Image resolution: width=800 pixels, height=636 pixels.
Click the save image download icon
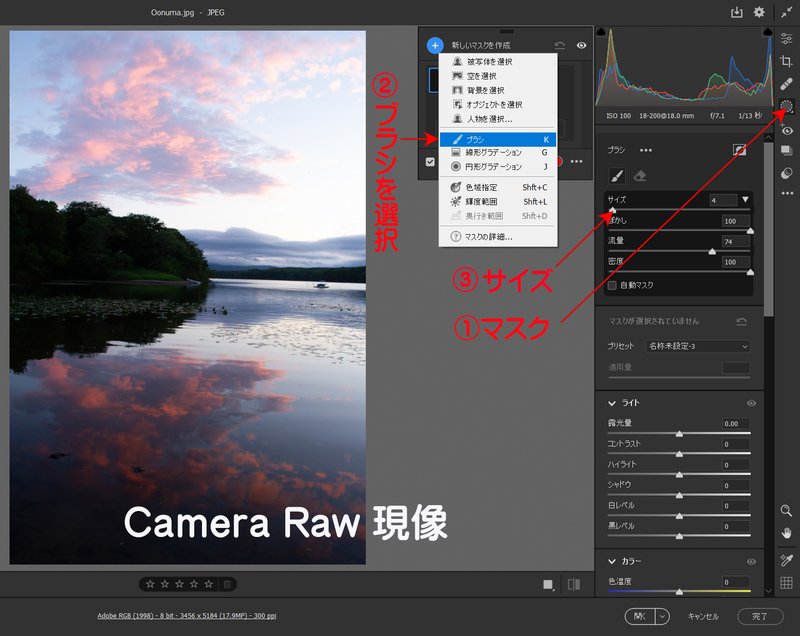[x=736, y=12]
